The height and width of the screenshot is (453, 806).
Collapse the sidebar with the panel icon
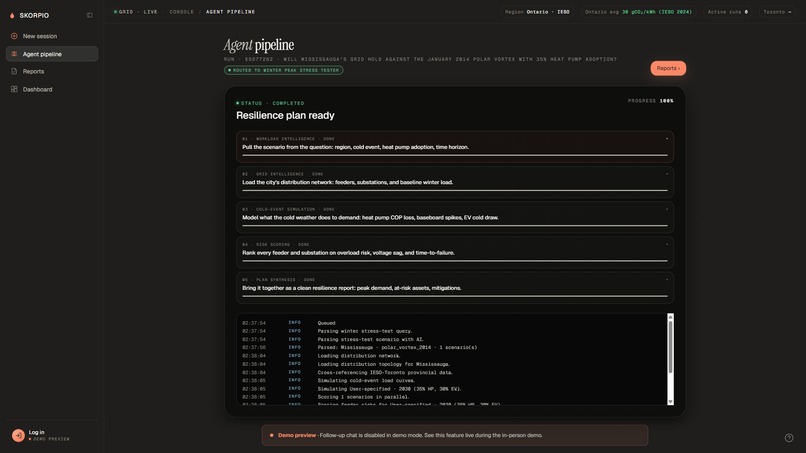click(90, 15)
